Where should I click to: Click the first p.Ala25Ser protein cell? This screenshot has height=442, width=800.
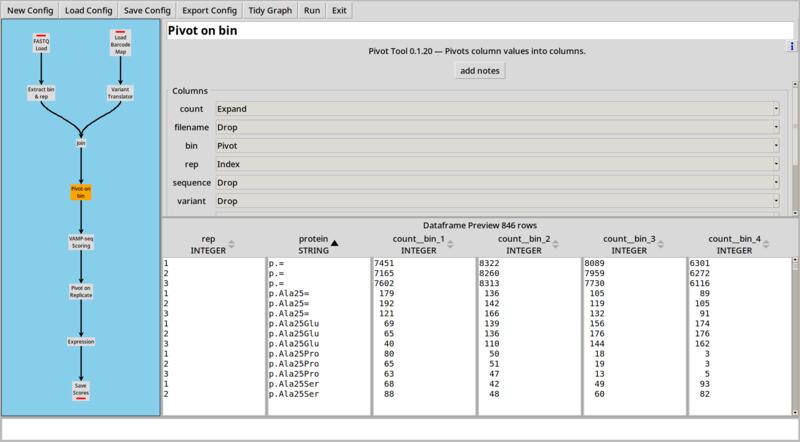coord(294,384)
